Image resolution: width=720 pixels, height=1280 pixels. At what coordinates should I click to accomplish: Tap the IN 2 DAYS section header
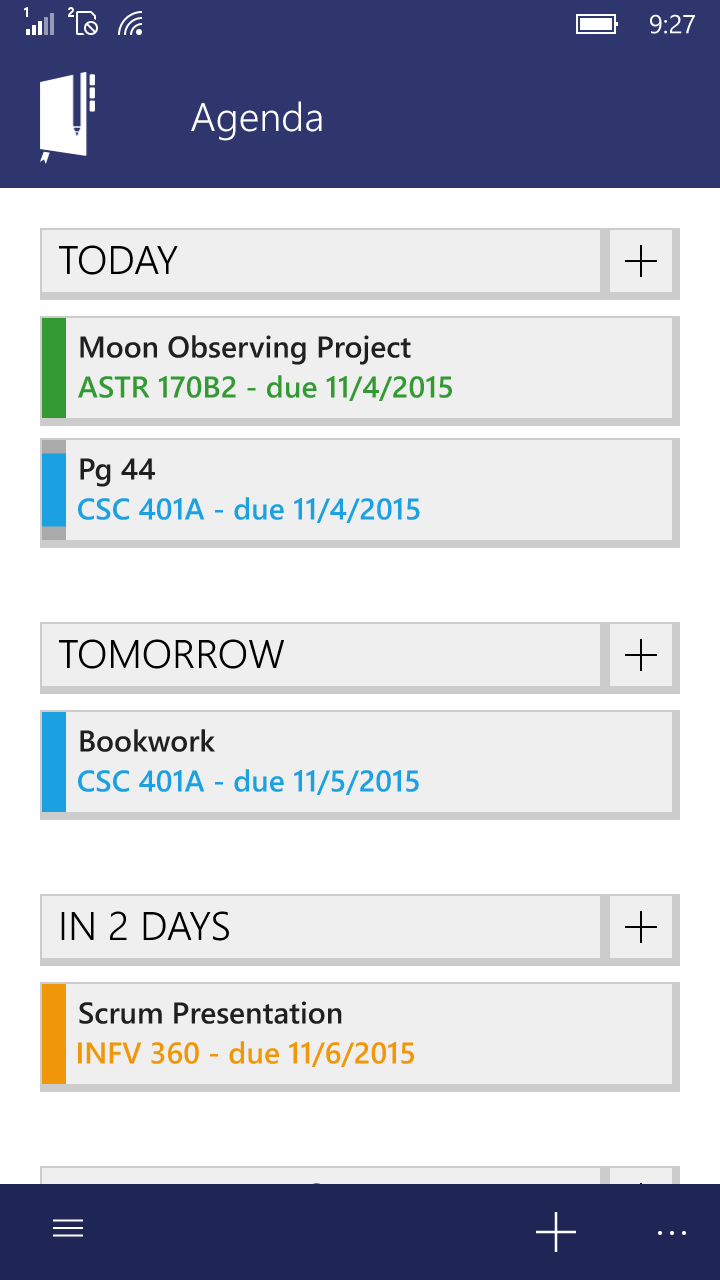(x=320, y=927)
